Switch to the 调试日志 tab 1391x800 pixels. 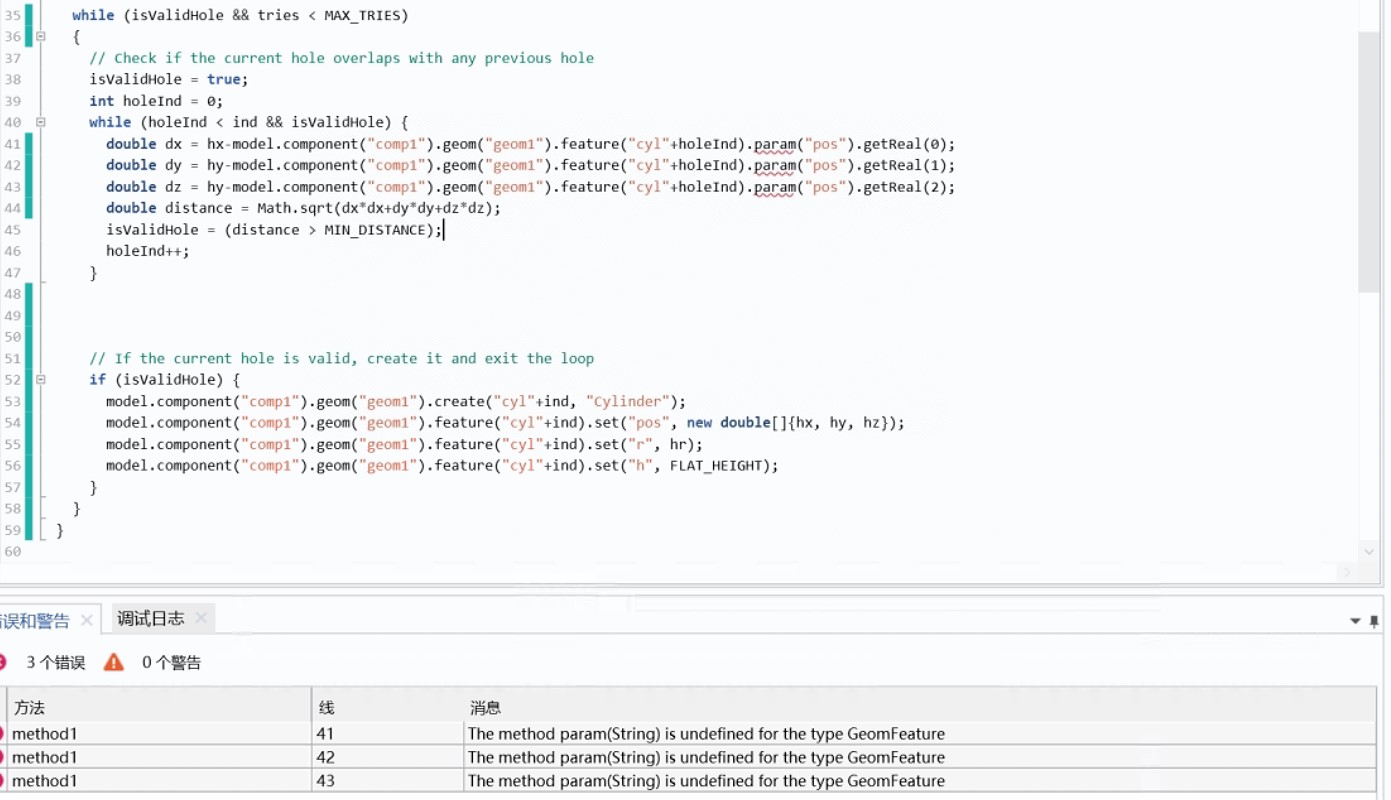click(x=150, y=618)
